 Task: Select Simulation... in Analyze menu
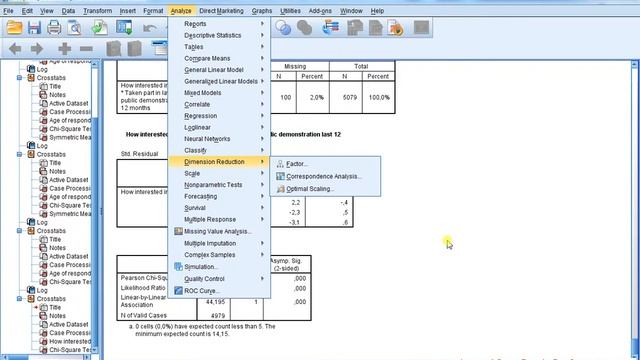pyautogui.click(x=219, y=267)
